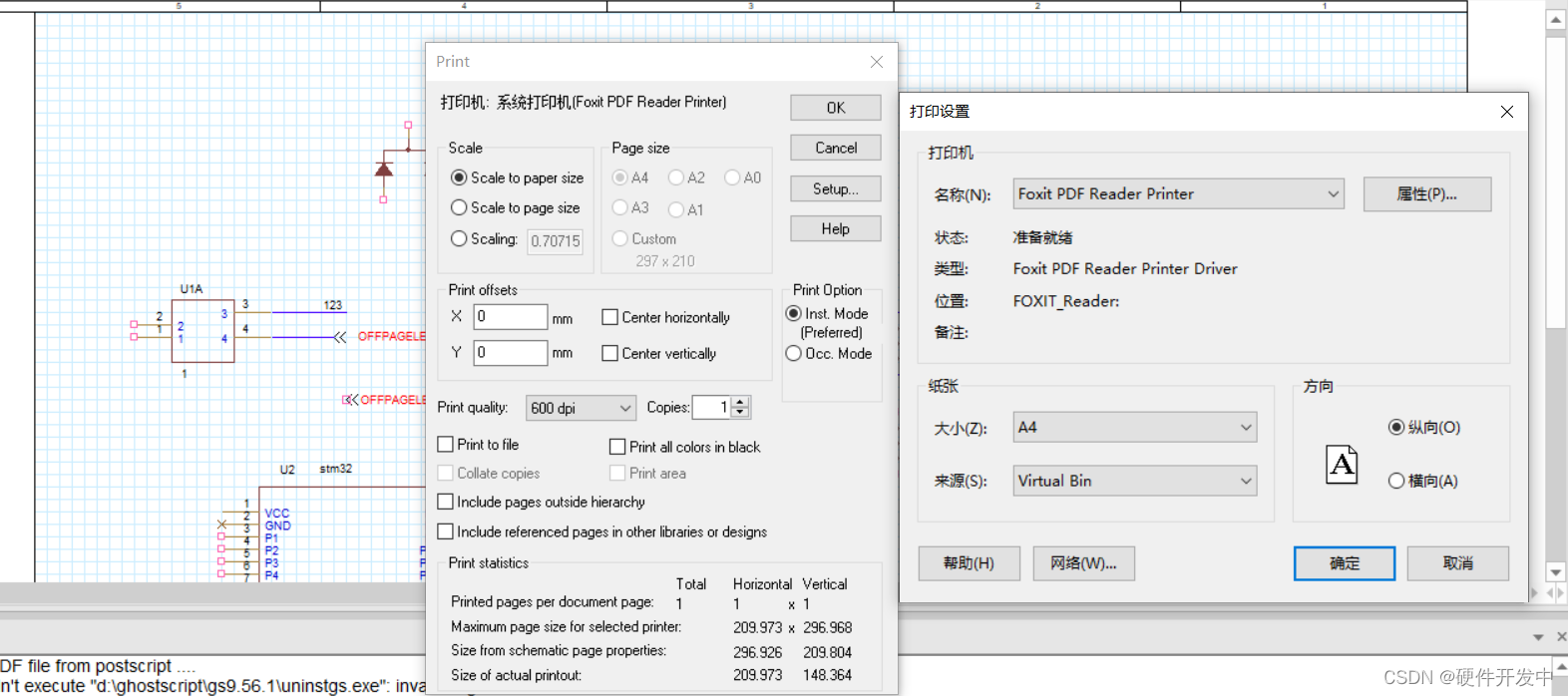Image resolution: width=1568 pixels, height=696 pixels.
Task: Select landscape orientation 横向(A)
Action: click(x=1396, y=481)
